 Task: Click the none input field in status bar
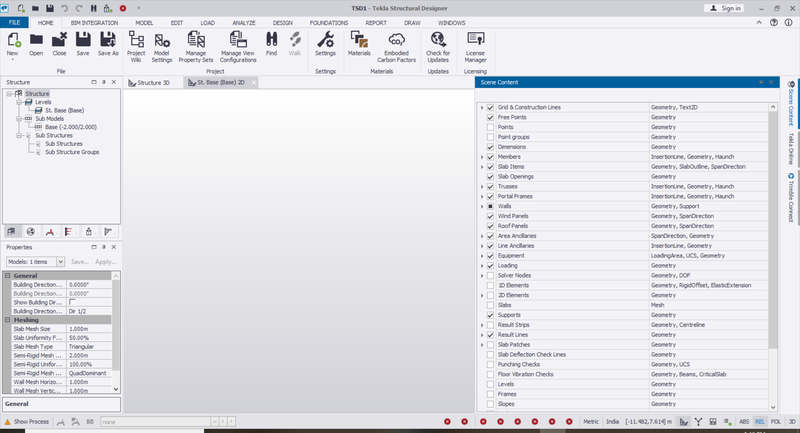(x=156, y=422)
